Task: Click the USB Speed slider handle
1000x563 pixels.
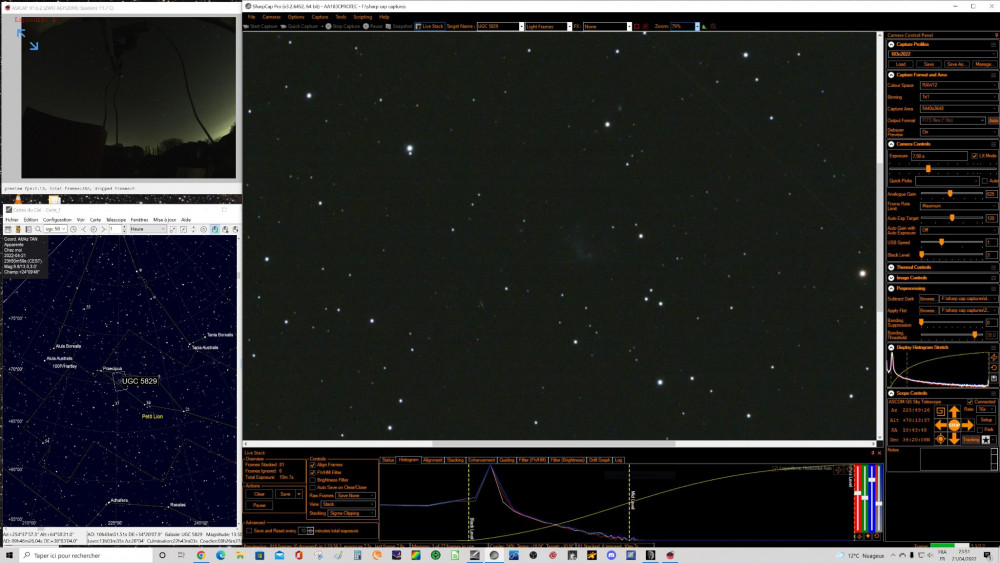Action: click(941, 242)
